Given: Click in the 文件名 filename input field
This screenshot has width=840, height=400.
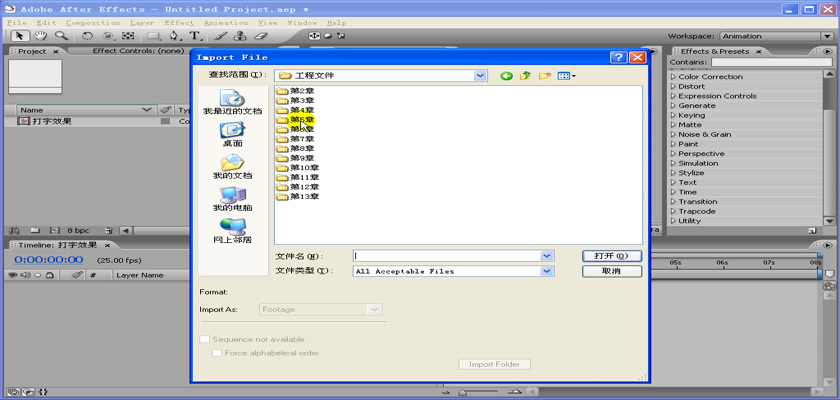Looking at the screenshot, I should click(447, 256).
